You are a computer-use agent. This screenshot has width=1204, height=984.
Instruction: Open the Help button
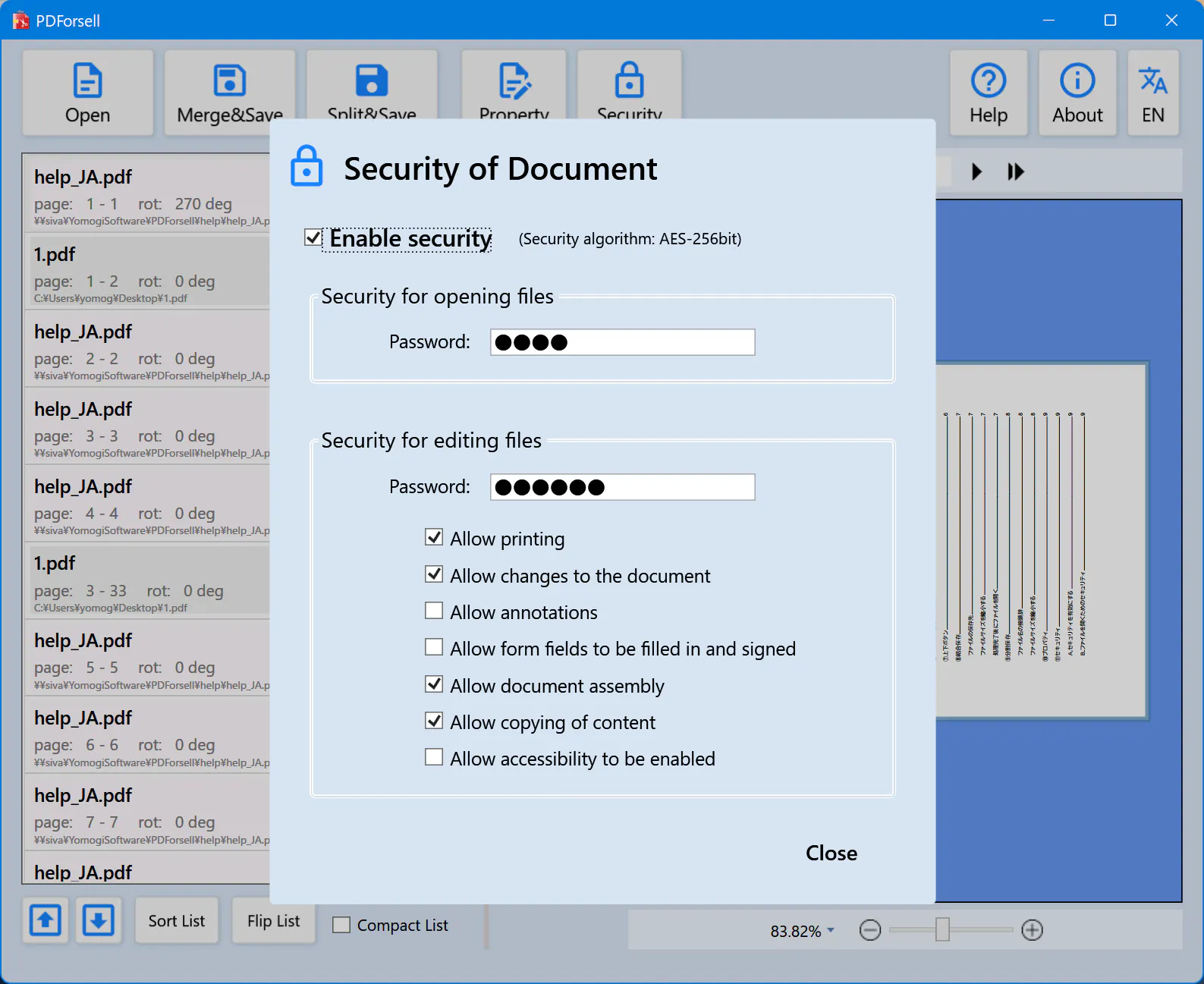coord(989,93)
